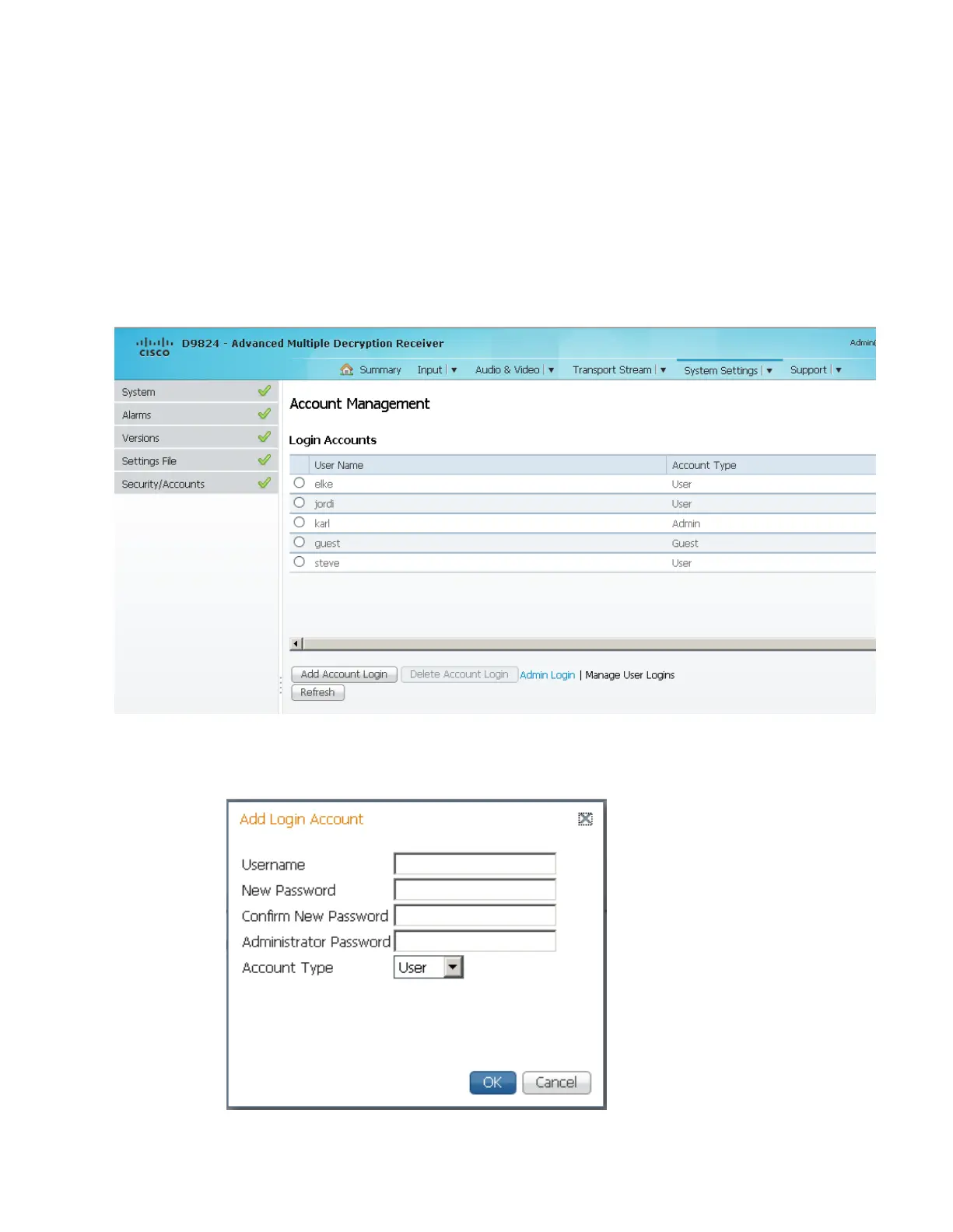
Task: Click green checkmark next to Alarms
Action: coord(265,414)
